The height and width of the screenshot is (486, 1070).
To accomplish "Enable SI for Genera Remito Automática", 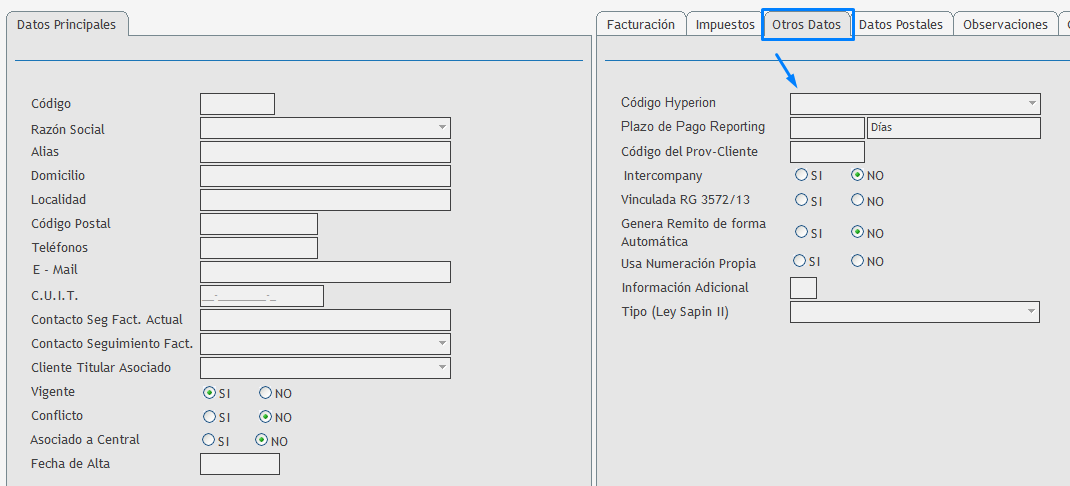I will 801,232.
